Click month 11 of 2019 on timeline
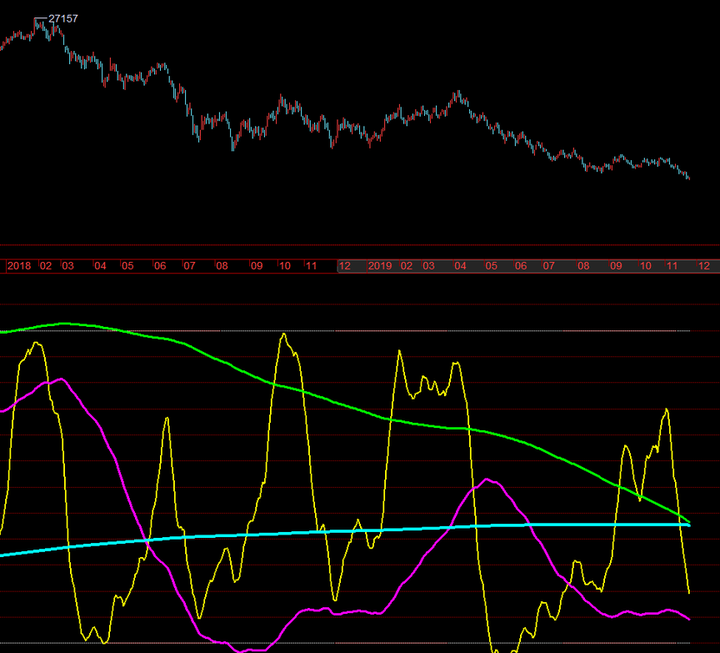Screen dimensions: 720x653 (x=672, y=266)
